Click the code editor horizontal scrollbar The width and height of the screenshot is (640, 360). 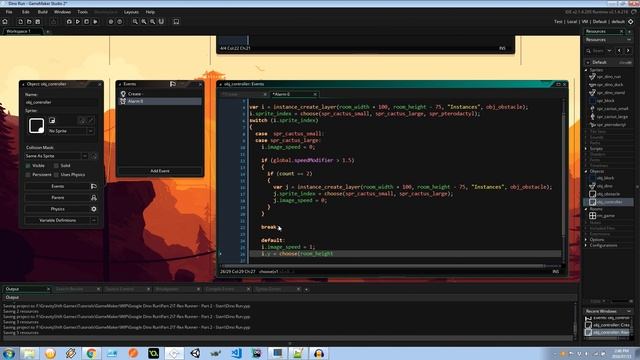[x=382, y=266]
